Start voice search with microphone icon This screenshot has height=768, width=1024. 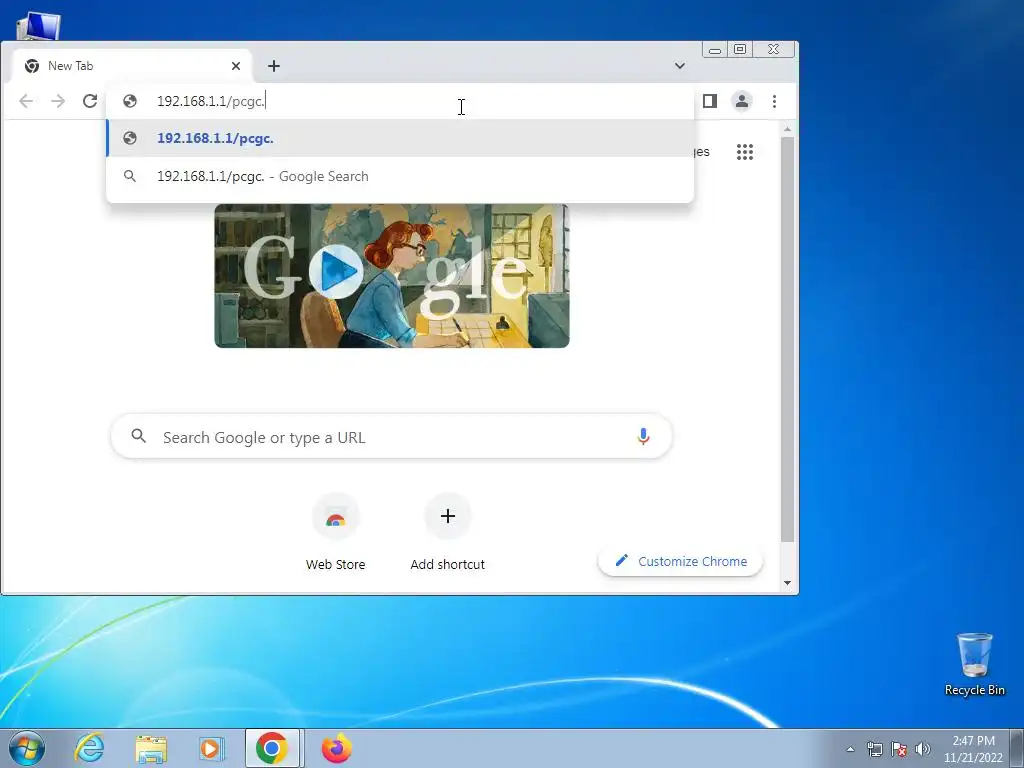coord(643,437)
